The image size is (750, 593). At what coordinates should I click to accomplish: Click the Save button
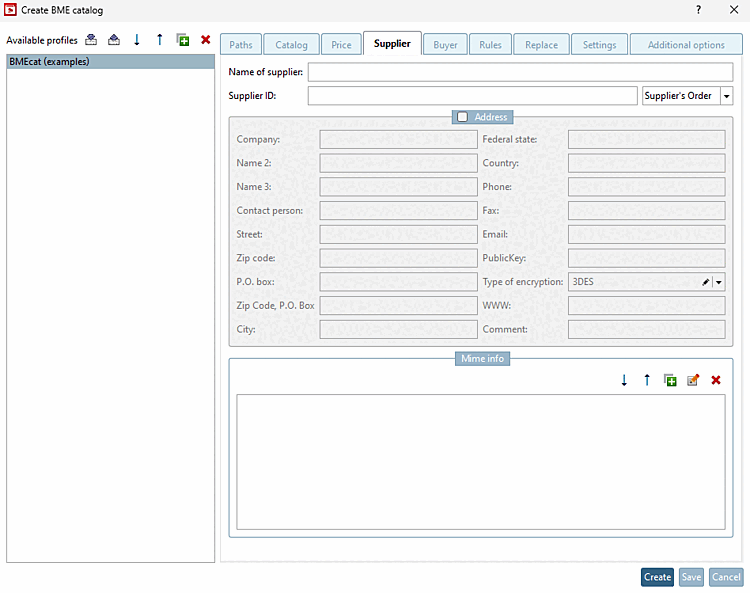pos(691,577)
